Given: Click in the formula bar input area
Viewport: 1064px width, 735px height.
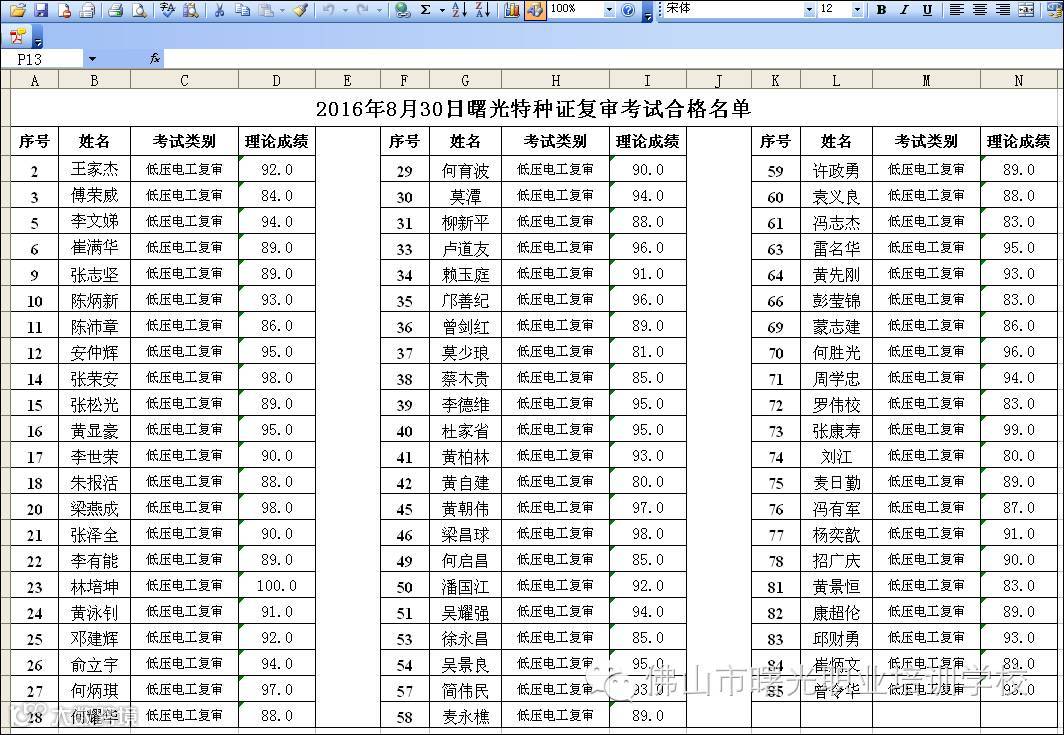Looking at the screenshot, I should [x=611, y=59].
